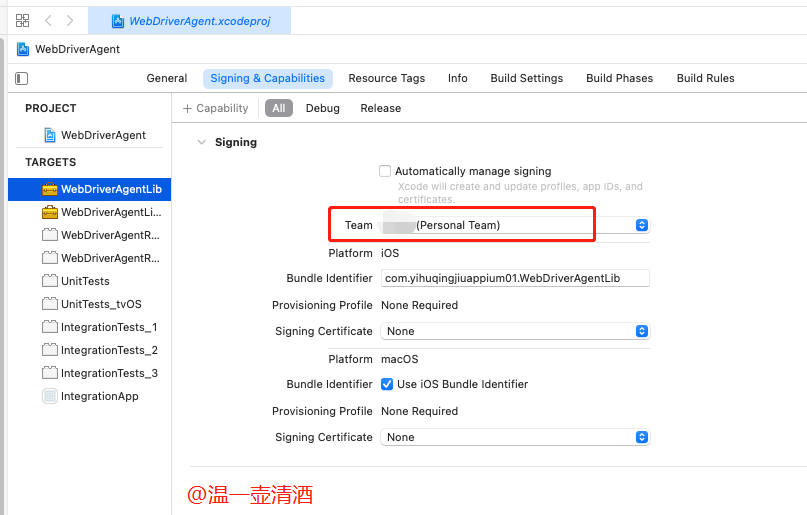
Task: Add a new Capability
Action: tap(216, 108)
